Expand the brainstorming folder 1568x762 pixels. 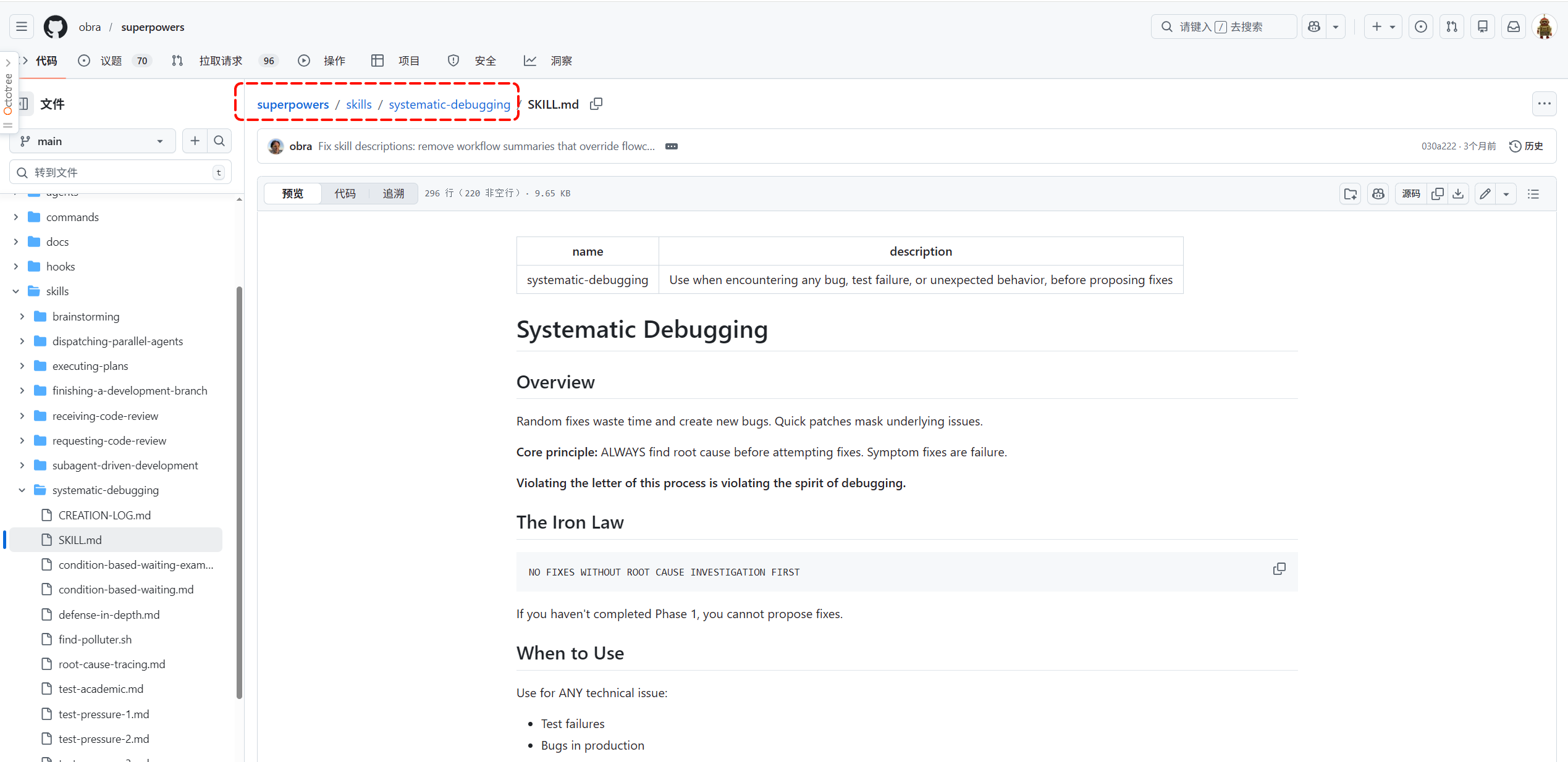[22, 316]
